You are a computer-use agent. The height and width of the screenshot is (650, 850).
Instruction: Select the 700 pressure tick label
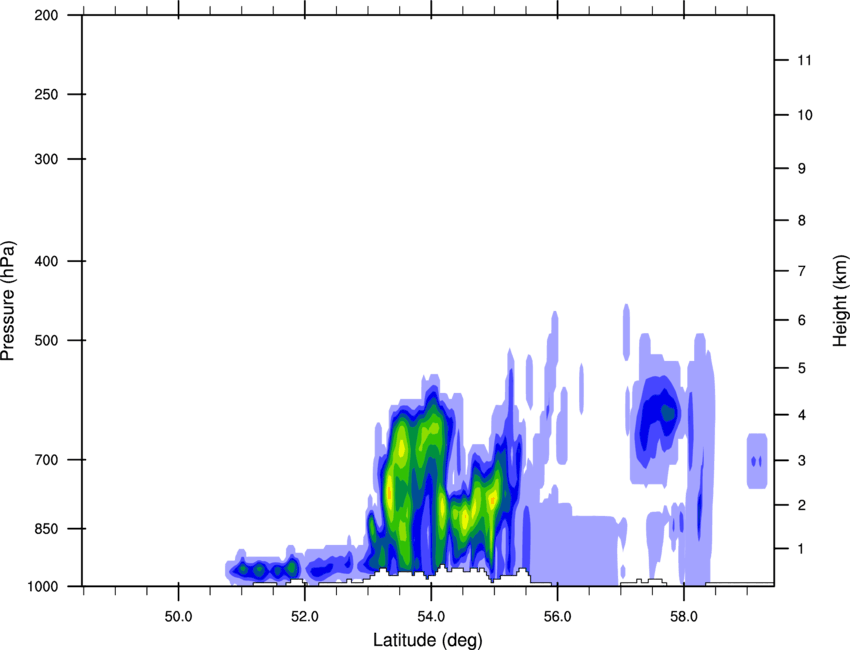pos(46,460)
